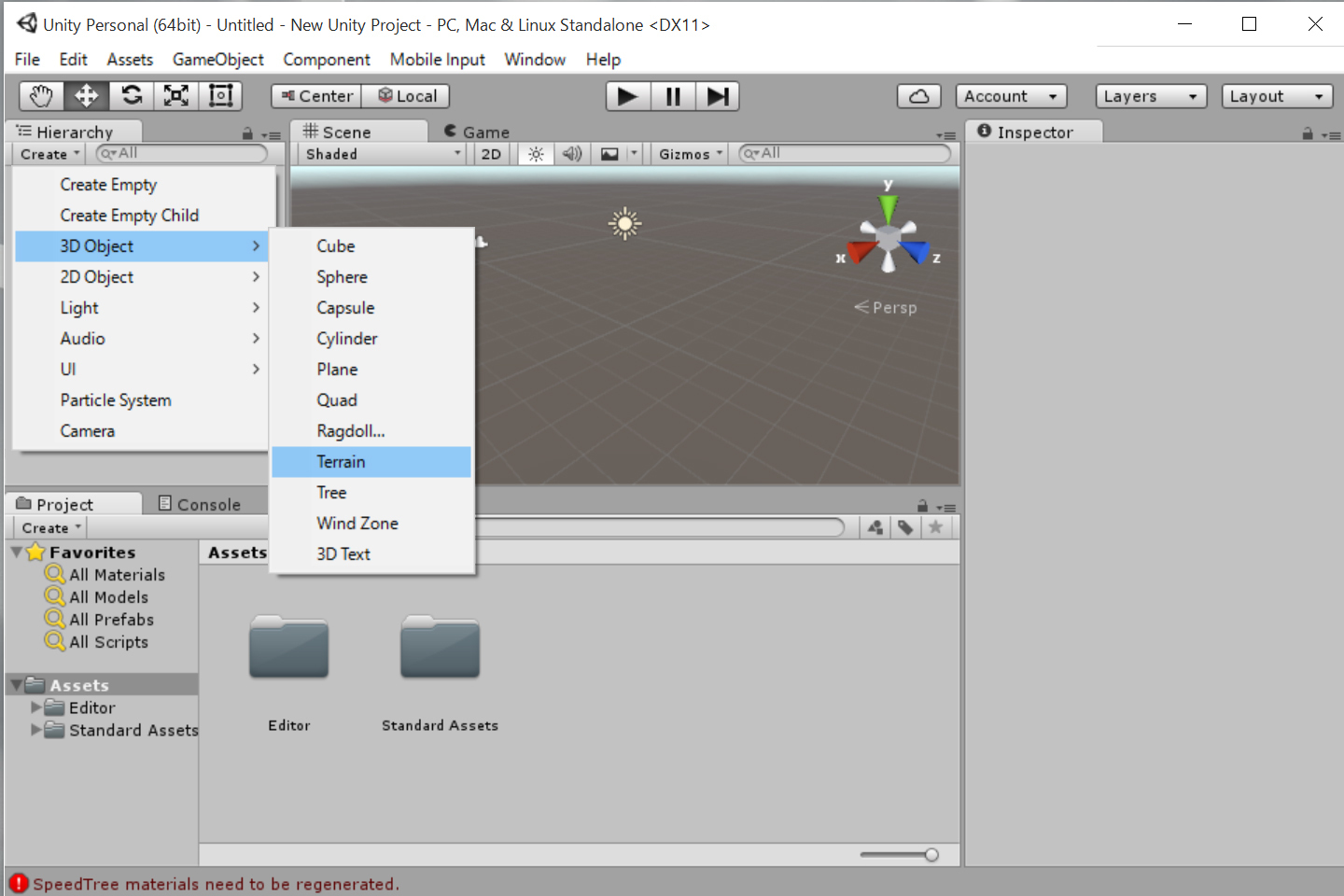Open the Gizmos dropdown
Screen dimensions: 1344x896
pos(691,154)
